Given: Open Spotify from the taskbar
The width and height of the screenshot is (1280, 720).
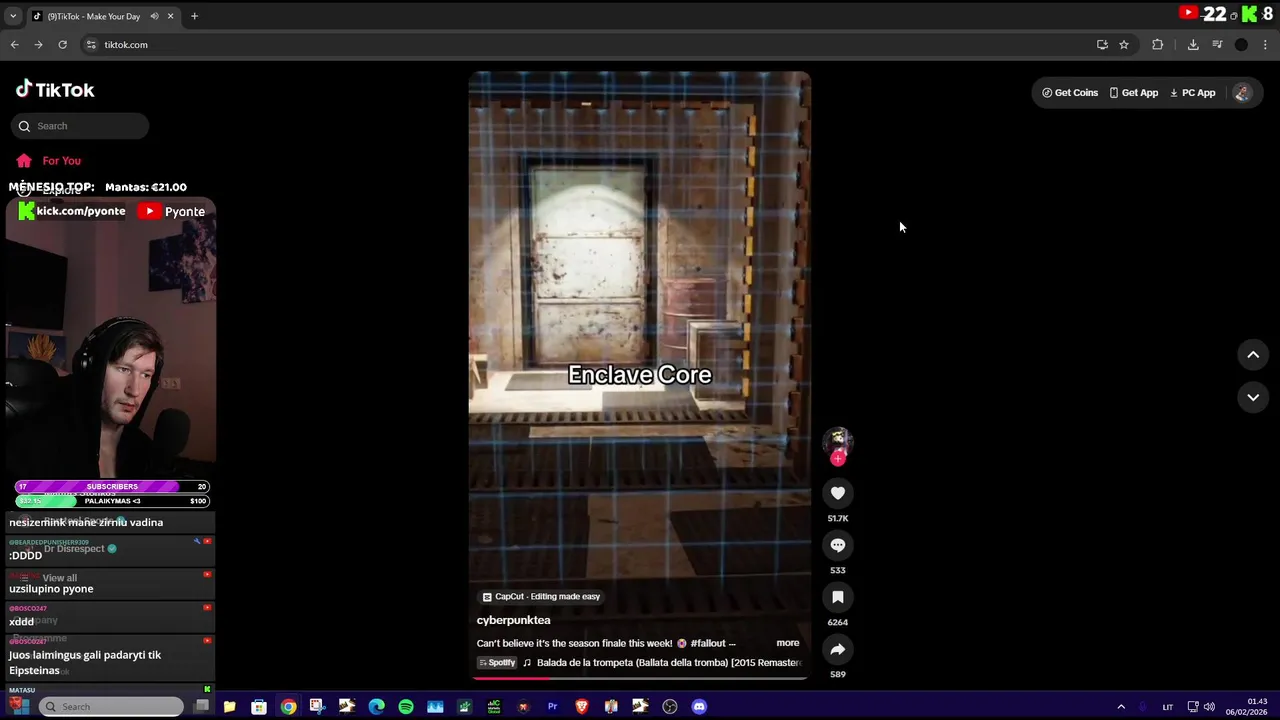Looking at the screenshot, I should click(406, 706).
